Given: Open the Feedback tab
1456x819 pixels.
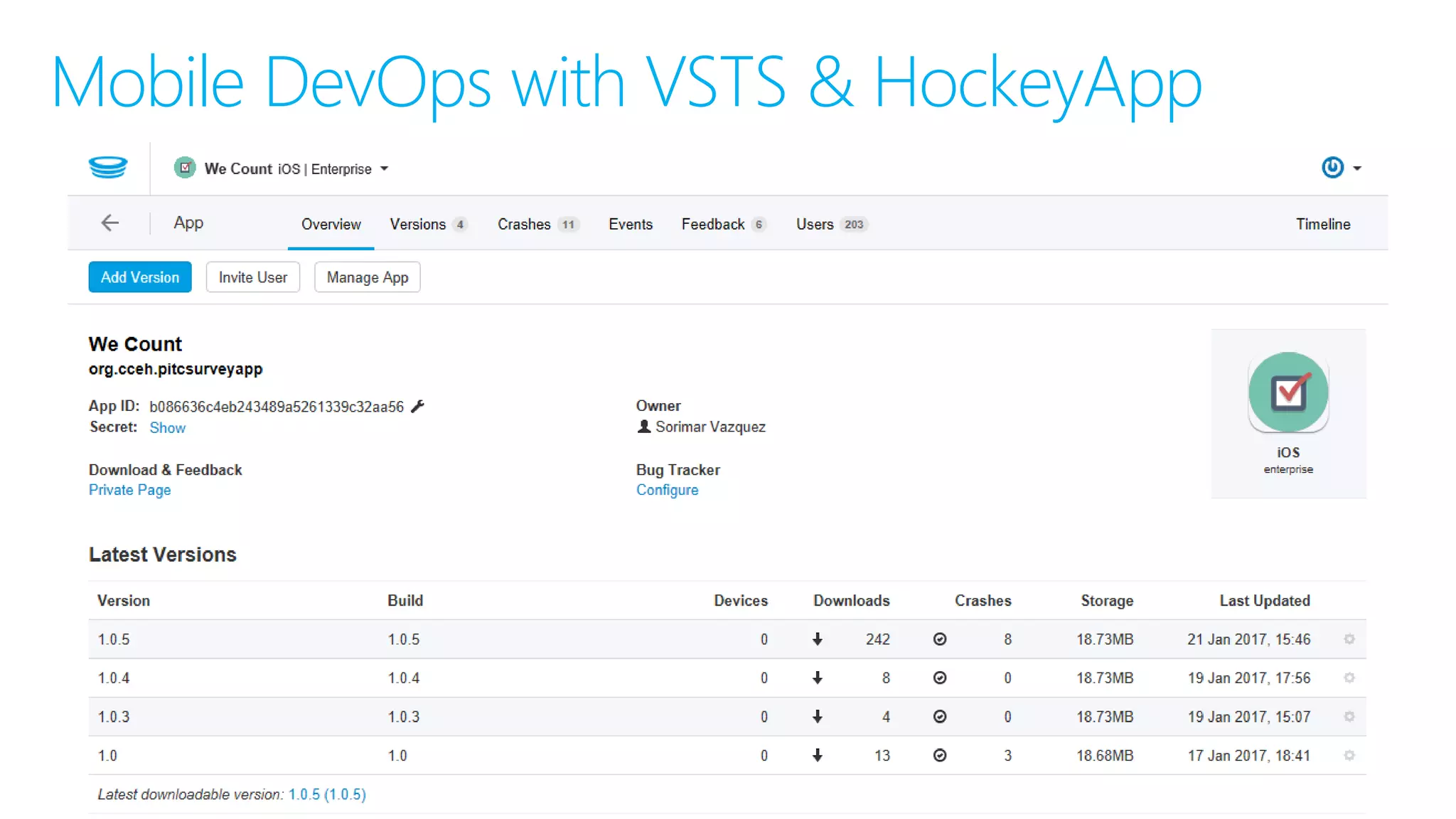Looking at the screenshot, I should (x=724, y=224).
